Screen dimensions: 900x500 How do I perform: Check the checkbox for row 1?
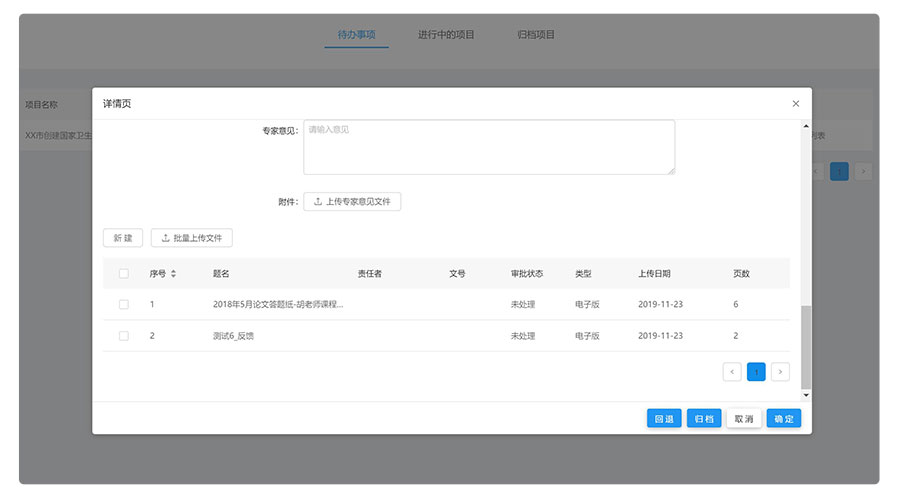click(123, 304)
